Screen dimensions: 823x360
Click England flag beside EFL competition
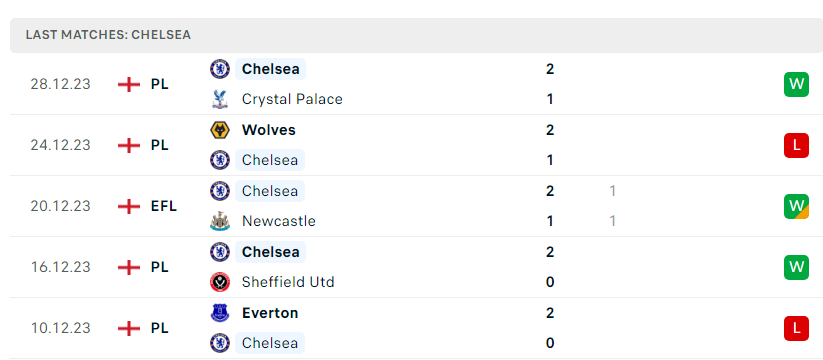[x=129, y=206]
